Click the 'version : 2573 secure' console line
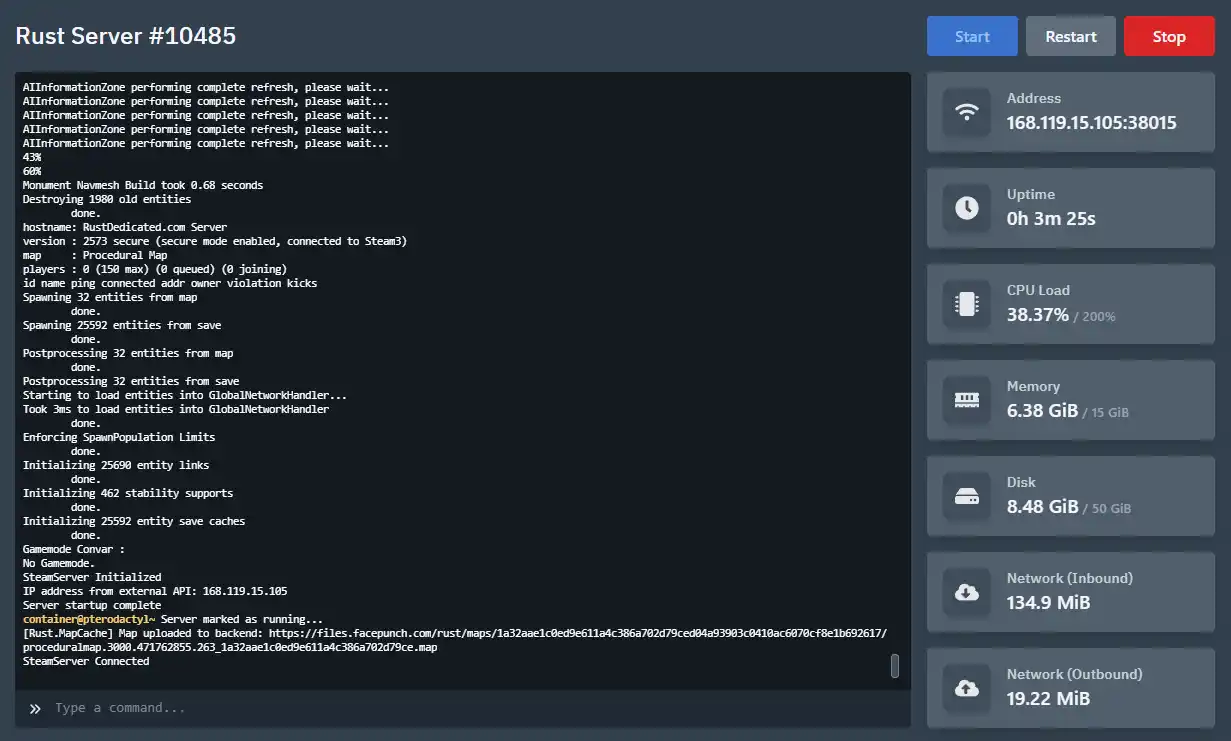The image size is (1231, 741). point(215,241)
